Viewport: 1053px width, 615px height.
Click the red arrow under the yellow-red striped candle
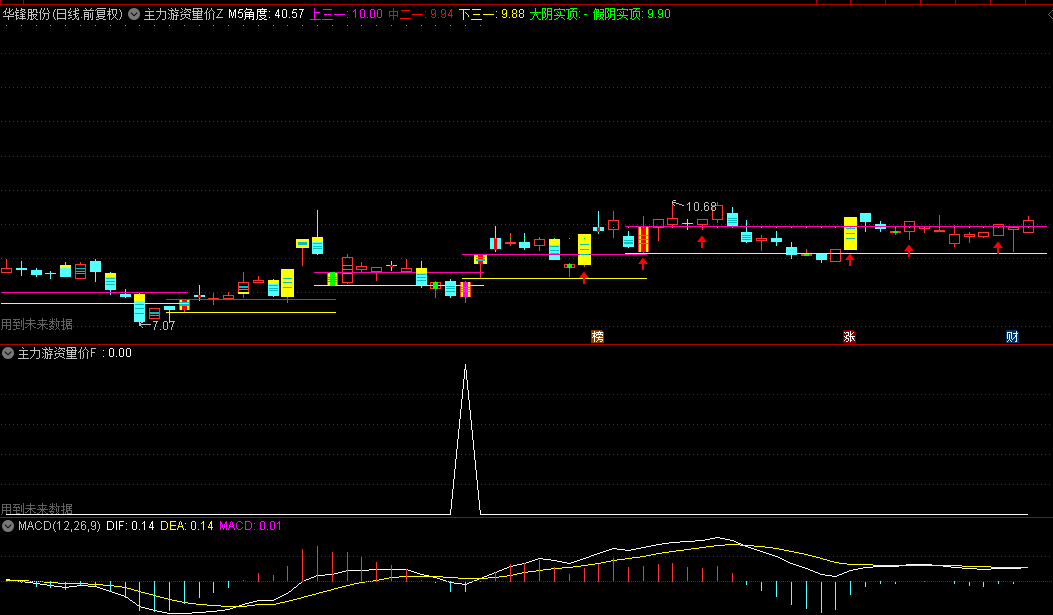tap(643, 264)
